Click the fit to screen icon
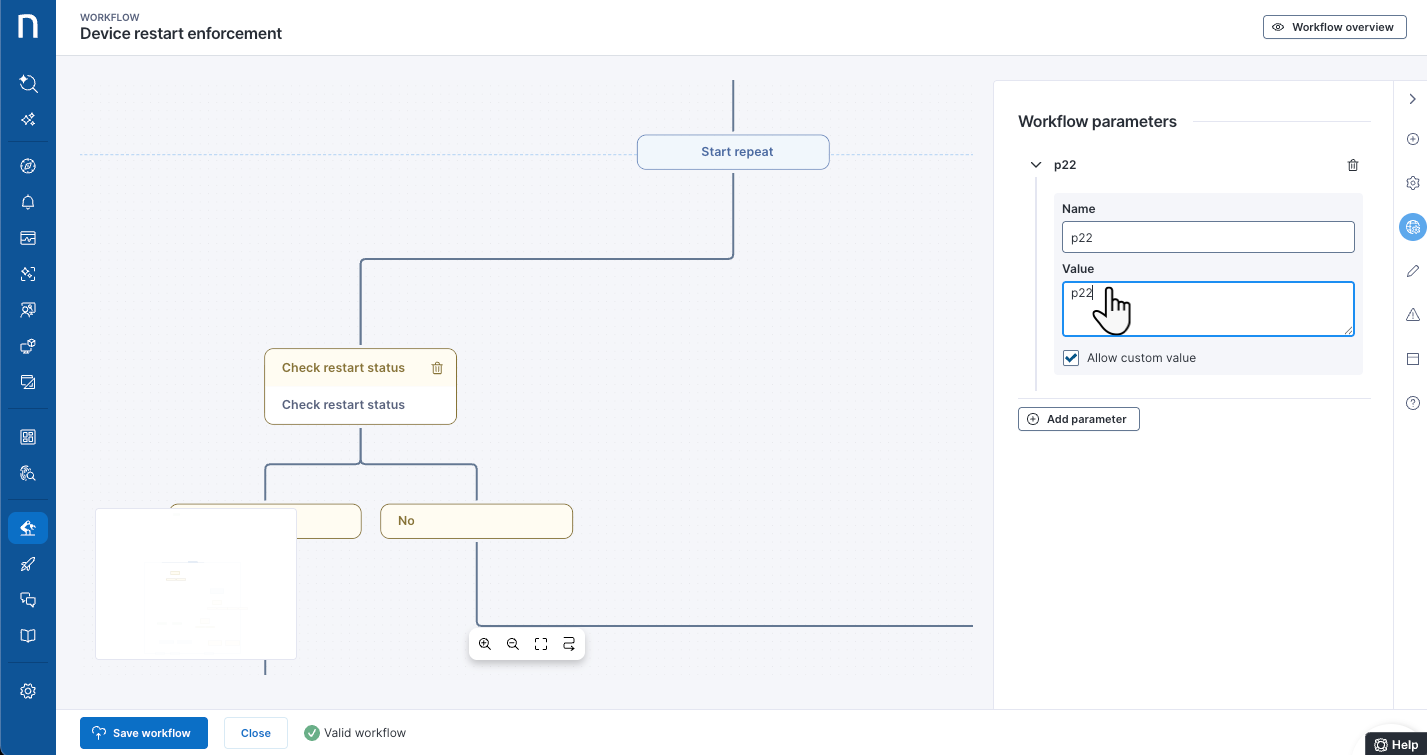This screenshot has width=1427, height=755. tap(541, 644)
